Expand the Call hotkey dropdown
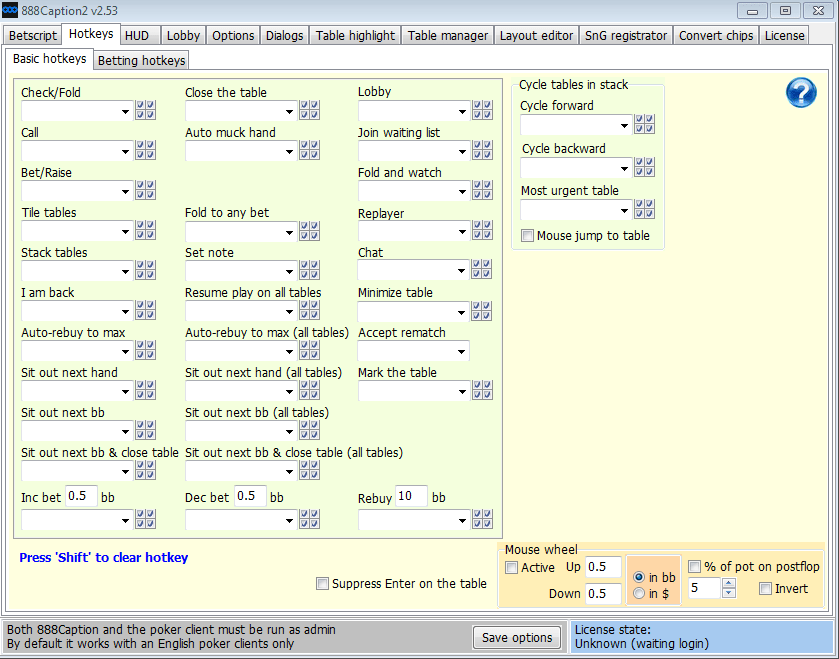 tap(126, 151)
